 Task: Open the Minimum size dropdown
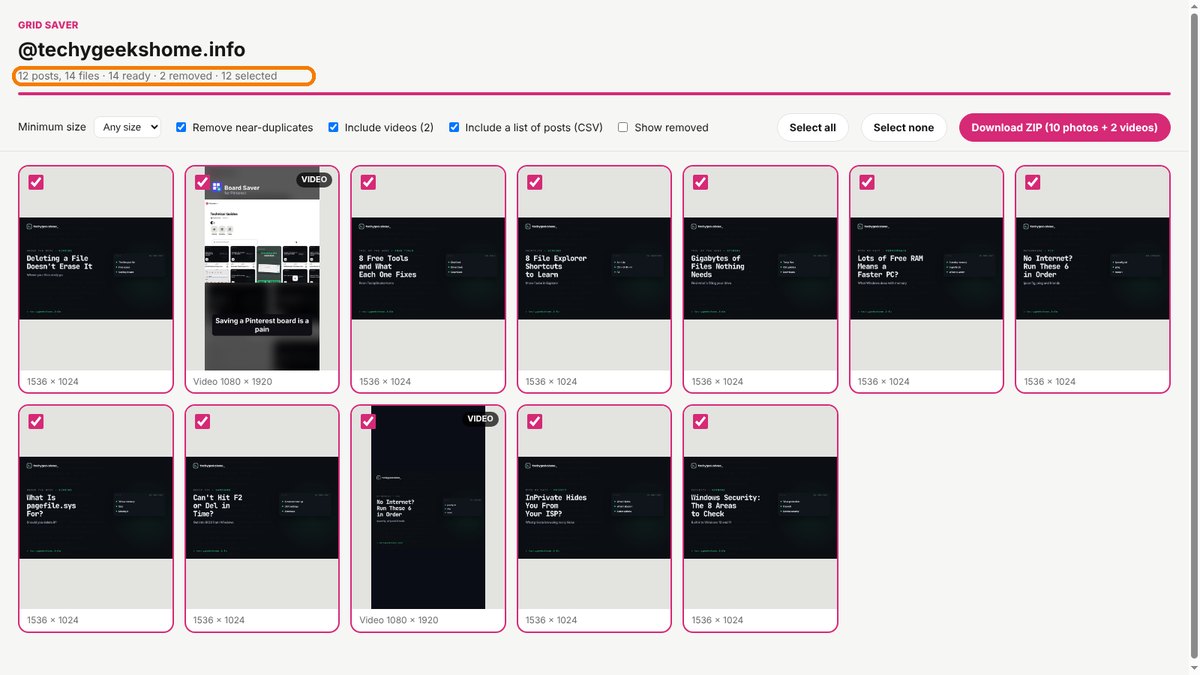click(128, 127)
